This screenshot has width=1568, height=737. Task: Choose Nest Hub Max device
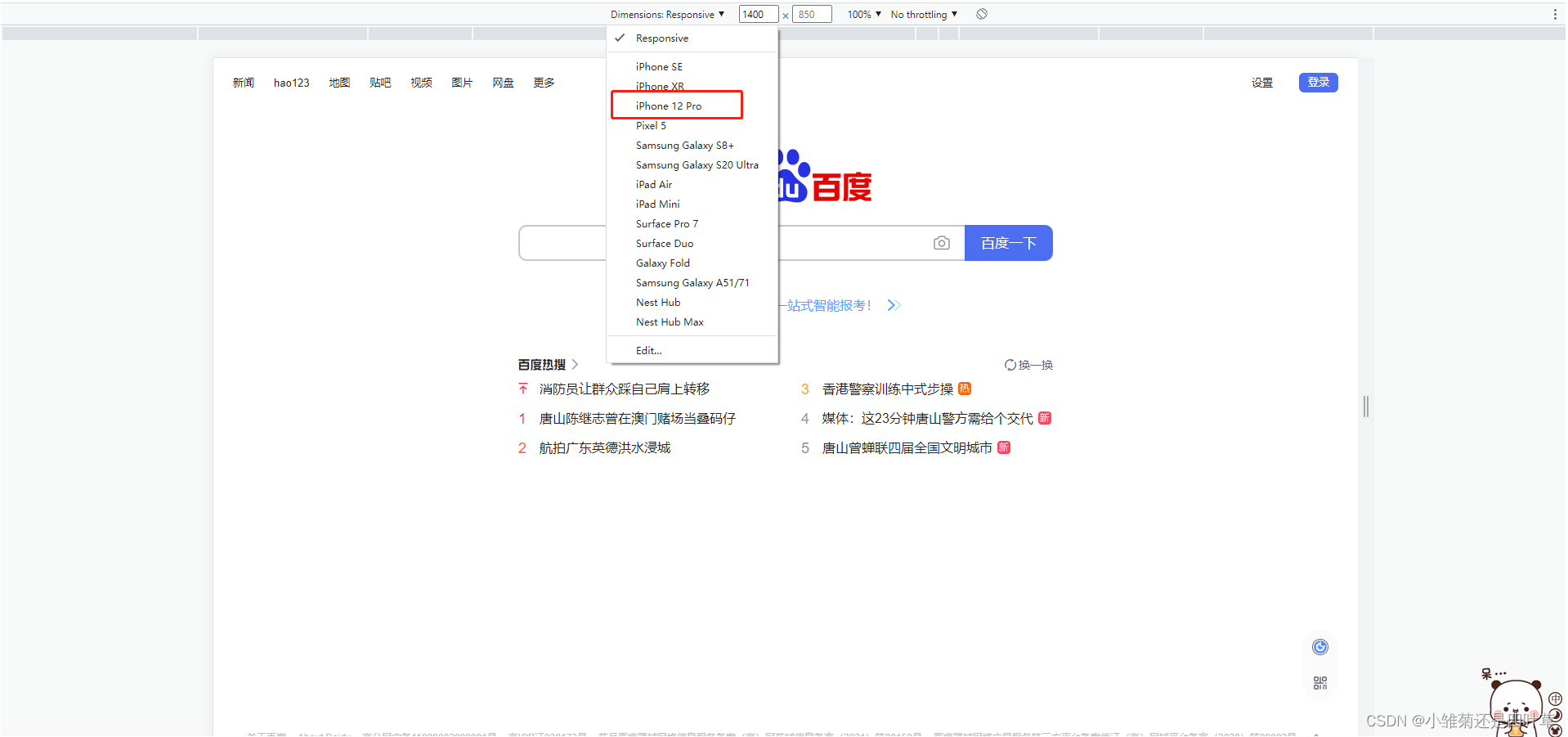point(692,322)
